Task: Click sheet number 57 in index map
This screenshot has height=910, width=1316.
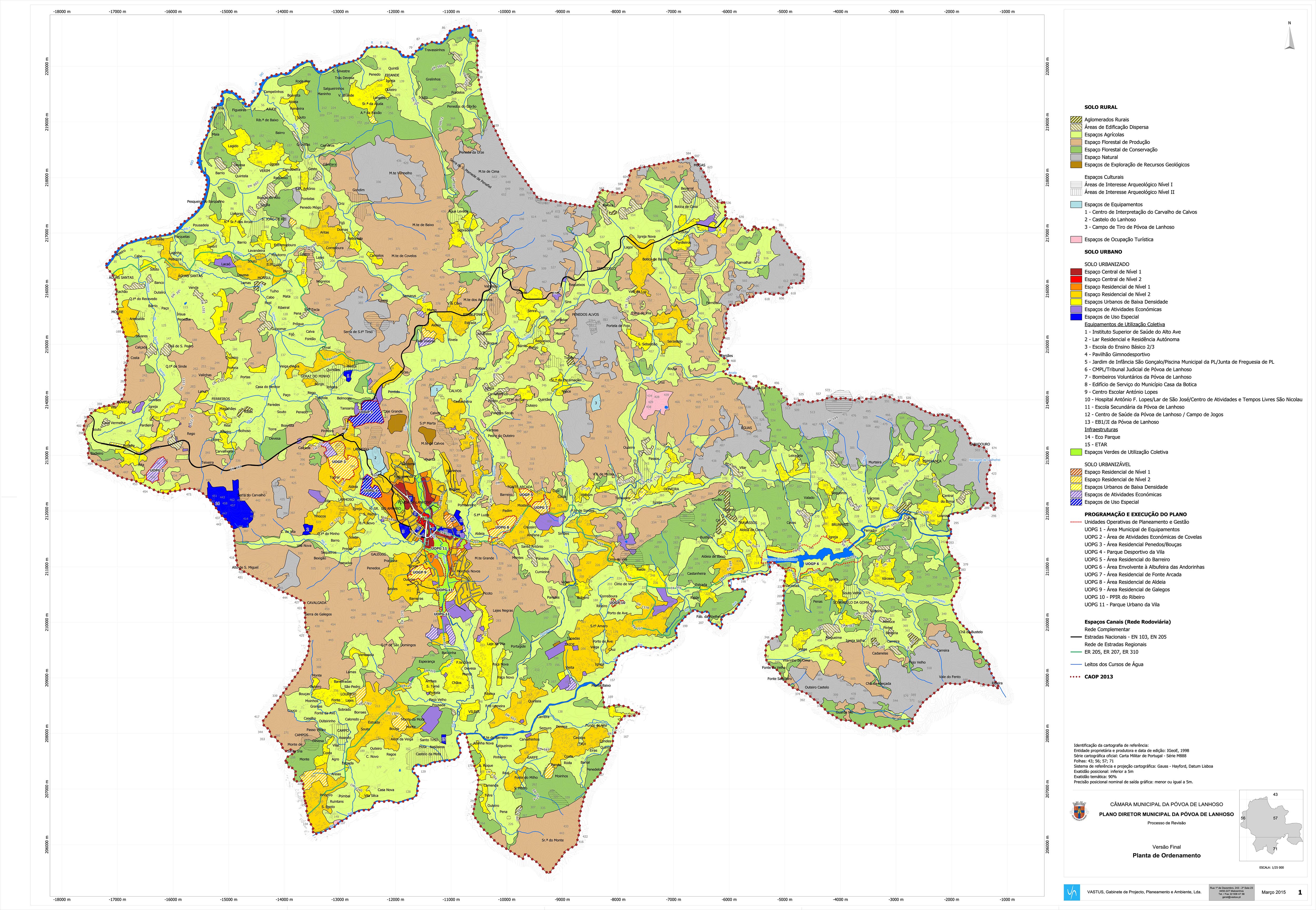Action: (1275, 818)
